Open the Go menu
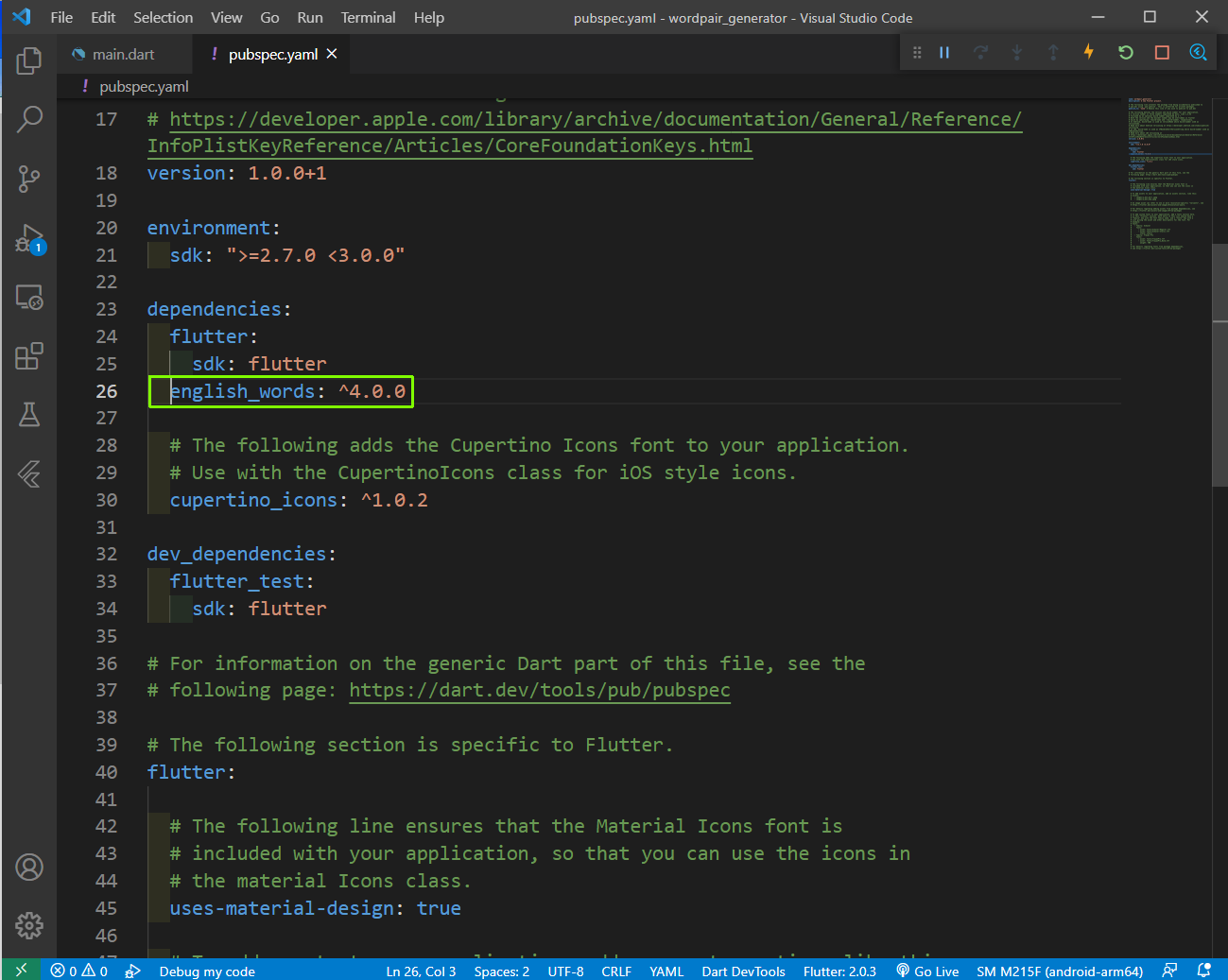This screenshot has height=980, width=1228. pyautogui.click(x=269, y=17)
